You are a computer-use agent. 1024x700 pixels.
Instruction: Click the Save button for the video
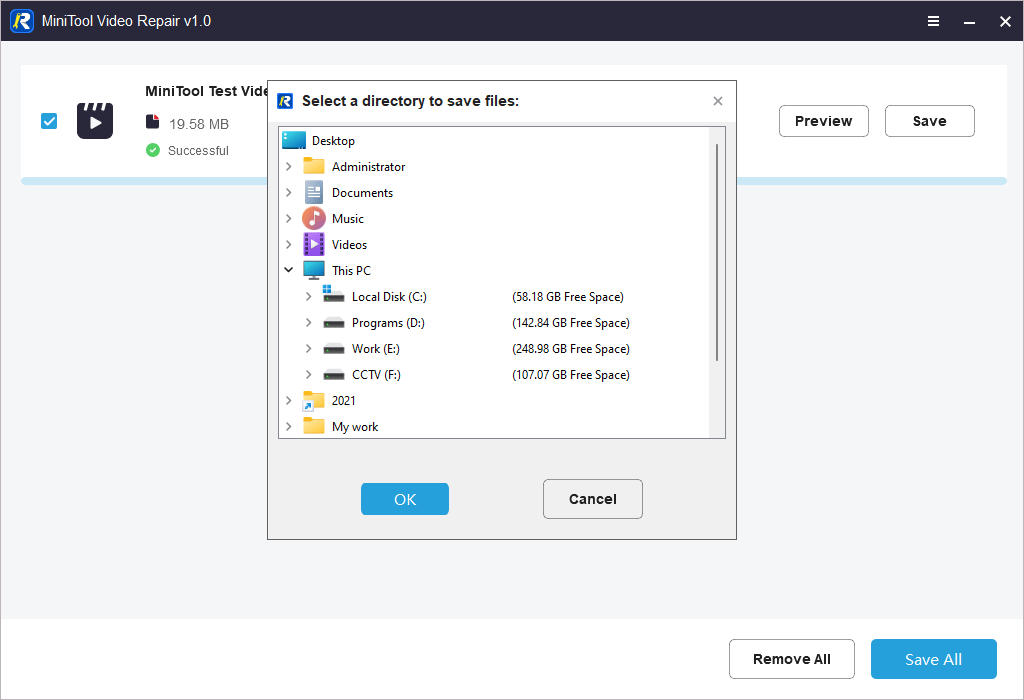coord(929,121)
